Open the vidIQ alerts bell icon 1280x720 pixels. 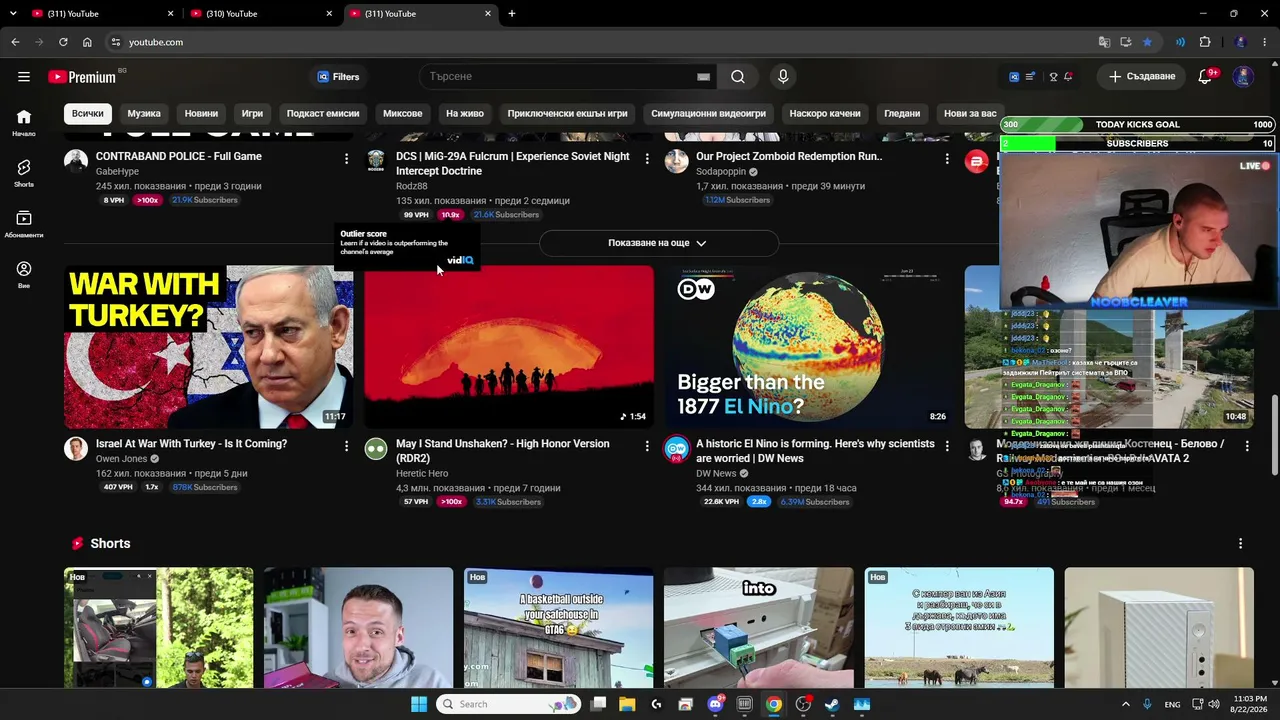pos(1068,77)
